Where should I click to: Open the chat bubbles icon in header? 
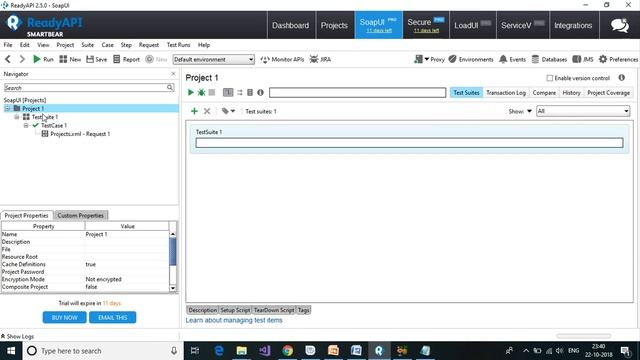click(620, 25)
